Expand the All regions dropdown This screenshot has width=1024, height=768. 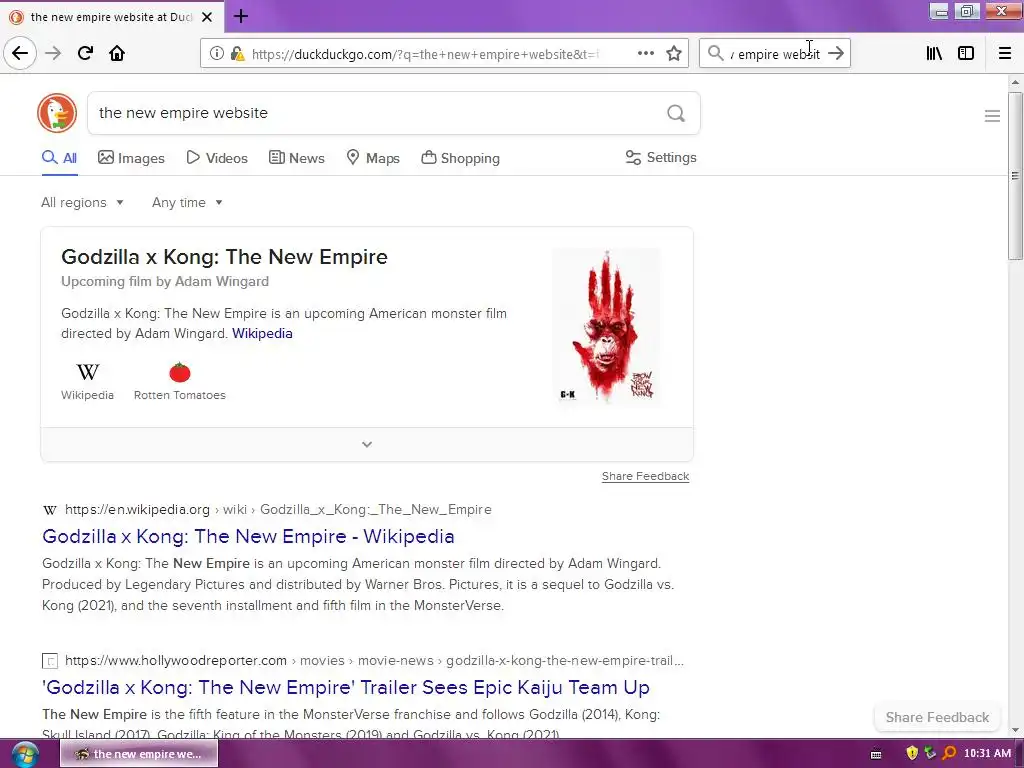tap(82, 202)
